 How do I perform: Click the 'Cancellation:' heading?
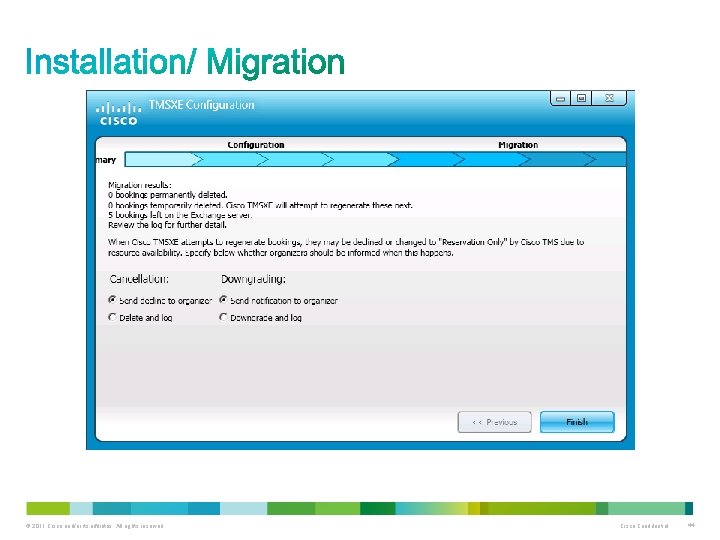tap(139, 279)
